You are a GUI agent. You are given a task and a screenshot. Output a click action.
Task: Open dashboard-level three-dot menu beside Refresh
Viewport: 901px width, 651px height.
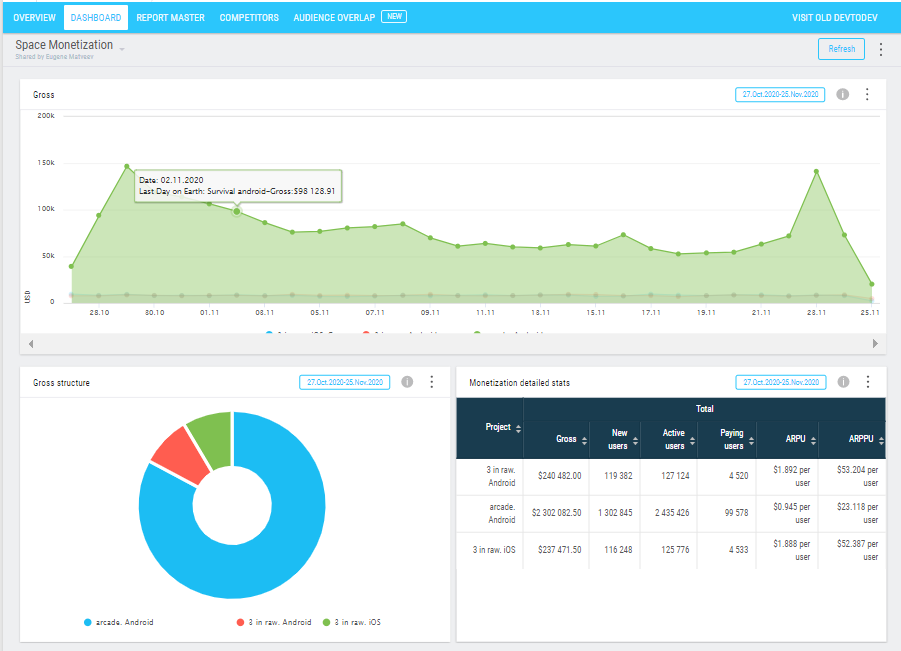click(880, 49)
